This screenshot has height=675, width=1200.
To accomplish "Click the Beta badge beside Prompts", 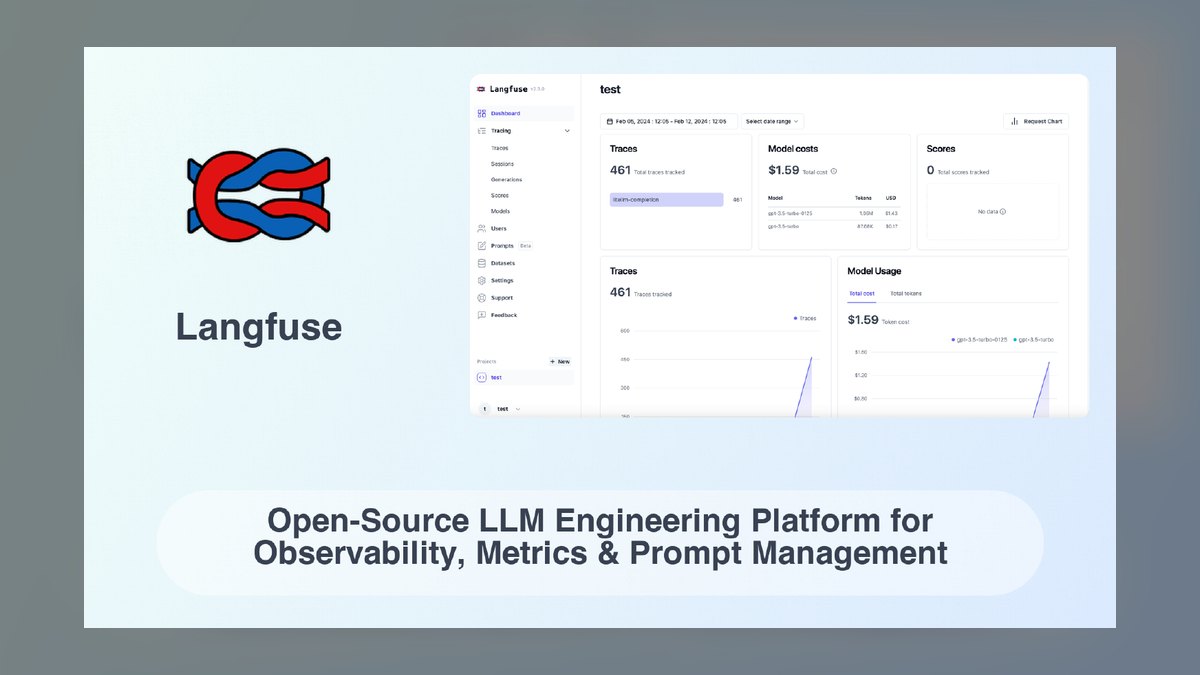I will coord(525,246).
